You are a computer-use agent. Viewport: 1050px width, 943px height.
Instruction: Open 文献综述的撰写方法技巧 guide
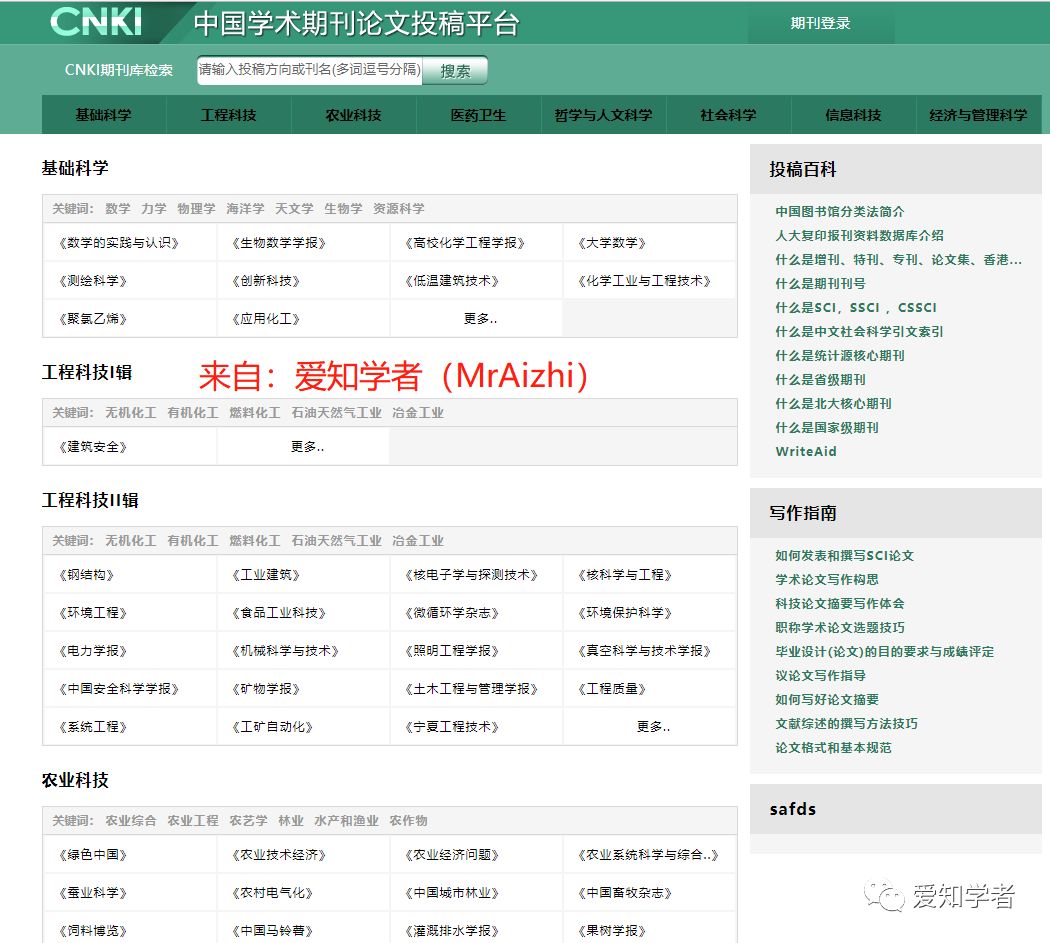click(846, 724)
